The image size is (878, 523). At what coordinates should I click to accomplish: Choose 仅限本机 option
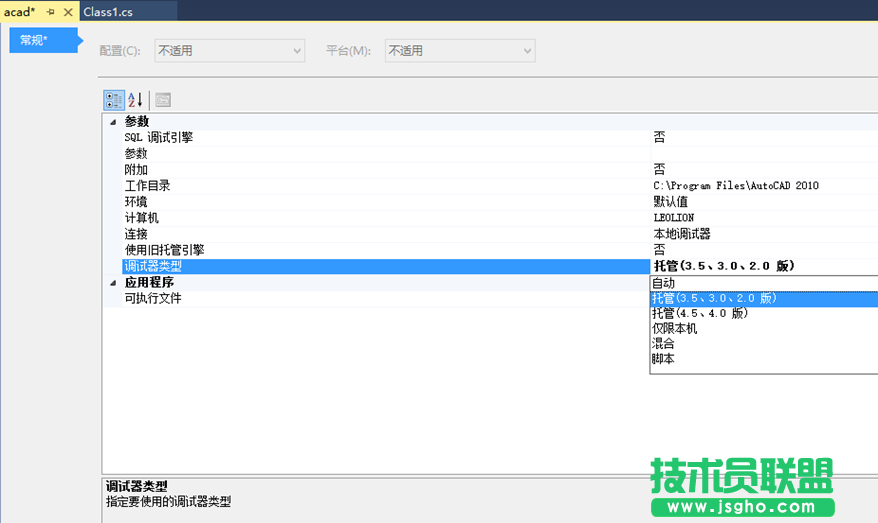tap(764, 329)
